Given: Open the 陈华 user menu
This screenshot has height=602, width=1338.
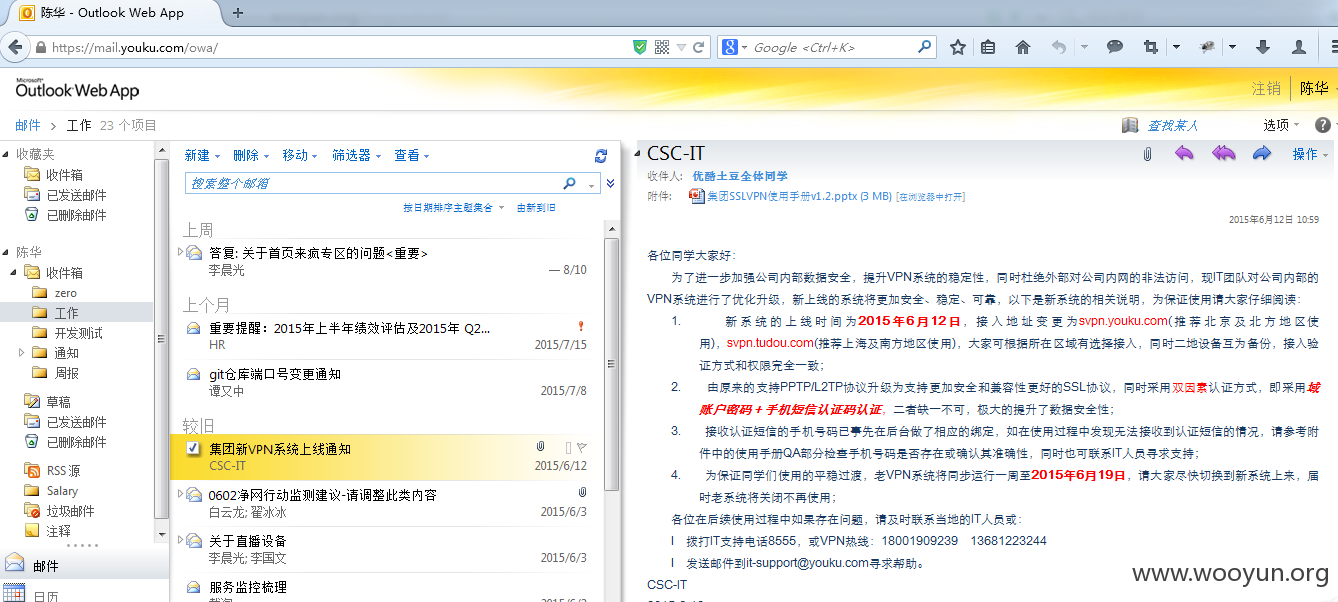Looking at the screenshot, I should point(1315,89).
